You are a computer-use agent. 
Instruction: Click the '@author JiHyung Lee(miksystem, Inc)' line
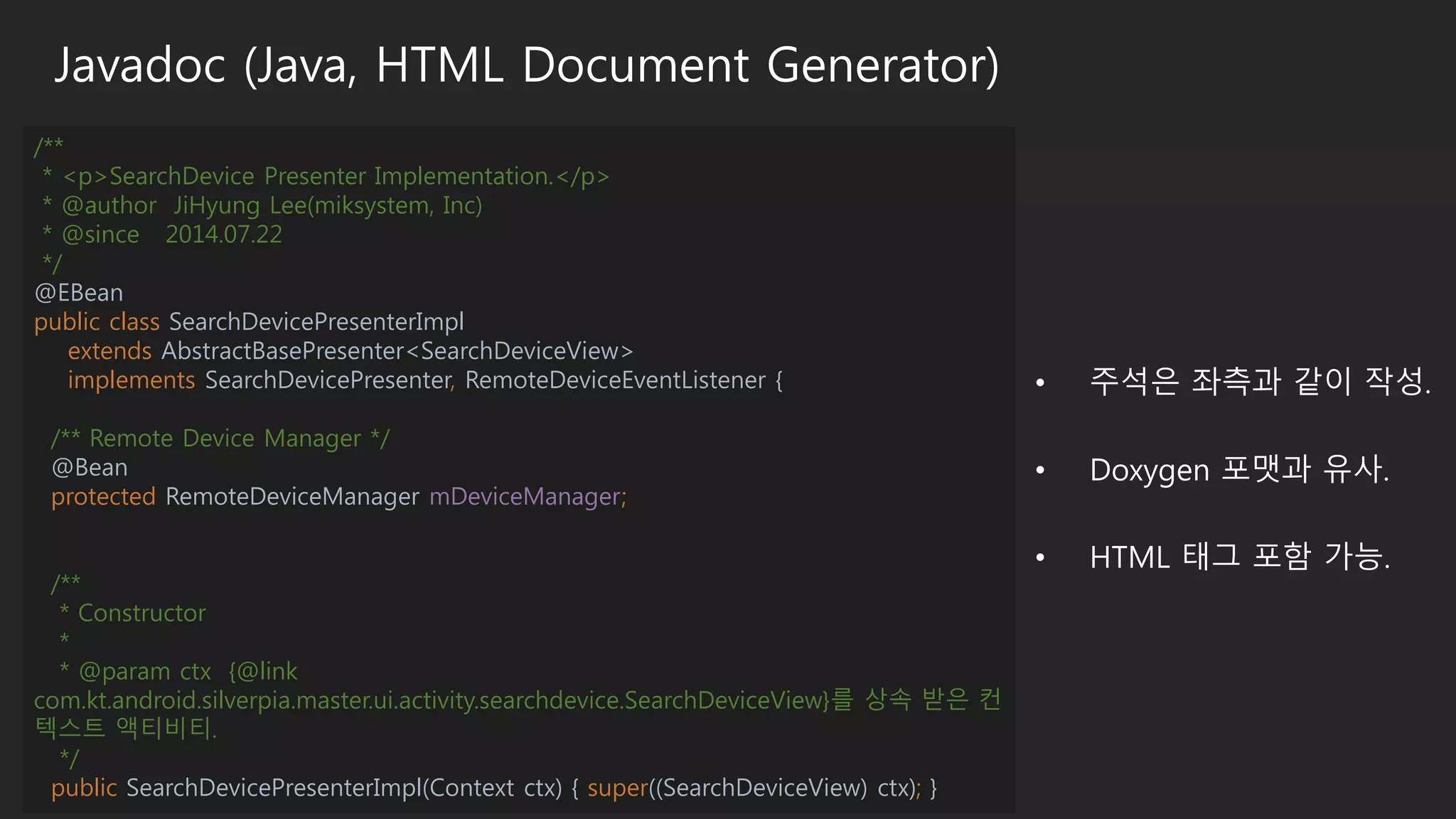(262, 205)
